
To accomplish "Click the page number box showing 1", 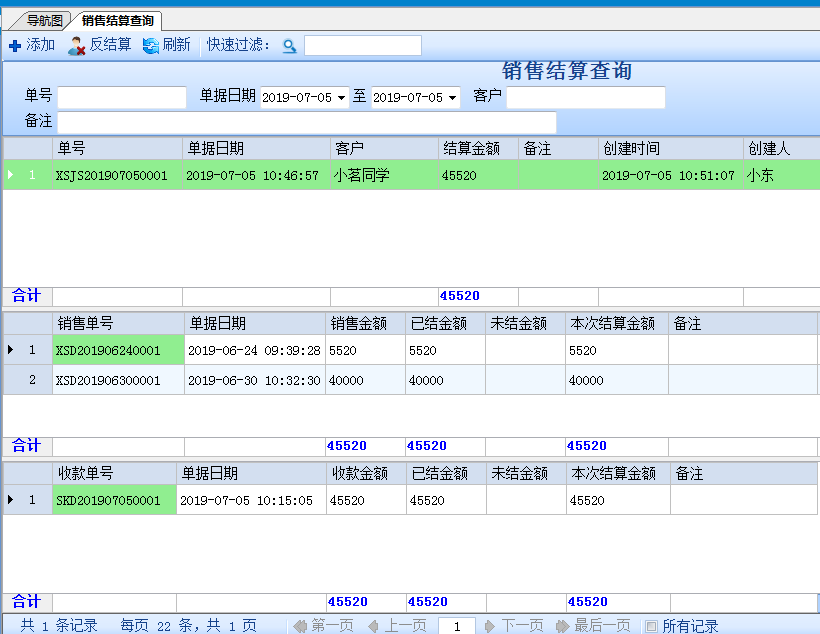I will coord(457,626).
